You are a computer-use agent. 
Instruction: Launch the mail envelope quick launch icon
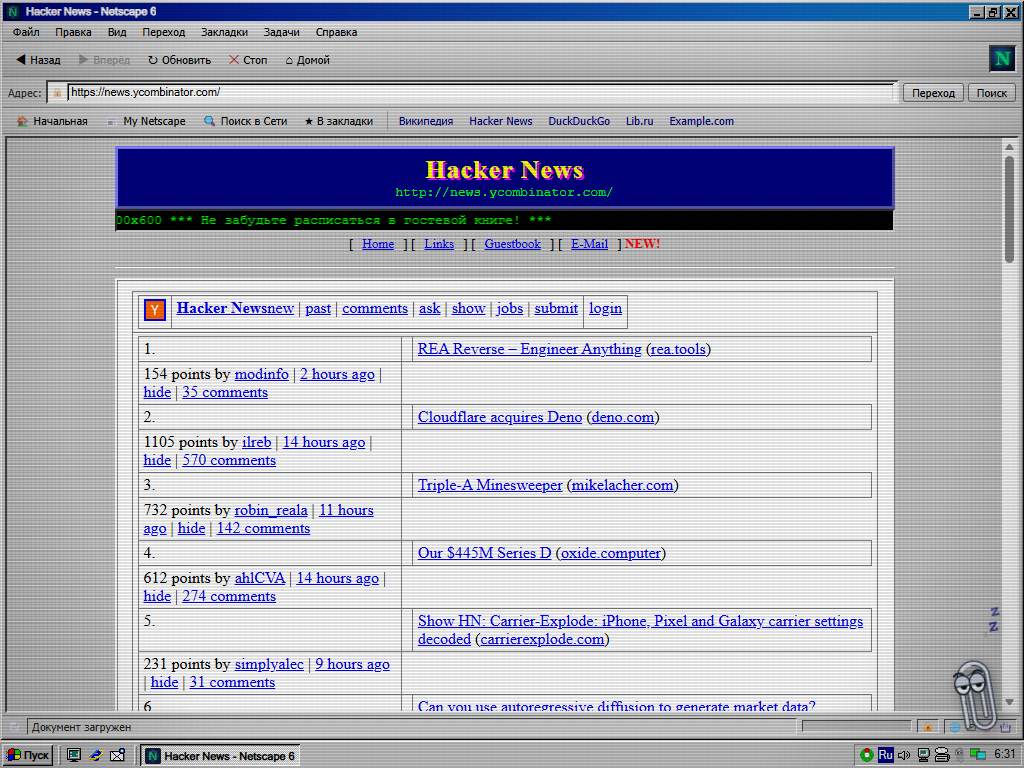click(118, 756)
